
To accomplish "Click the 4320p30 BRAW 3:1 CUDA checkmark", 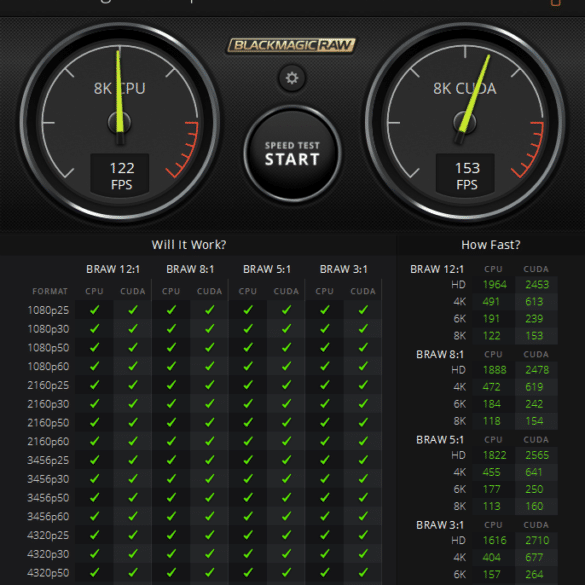I will click(363, 554).
